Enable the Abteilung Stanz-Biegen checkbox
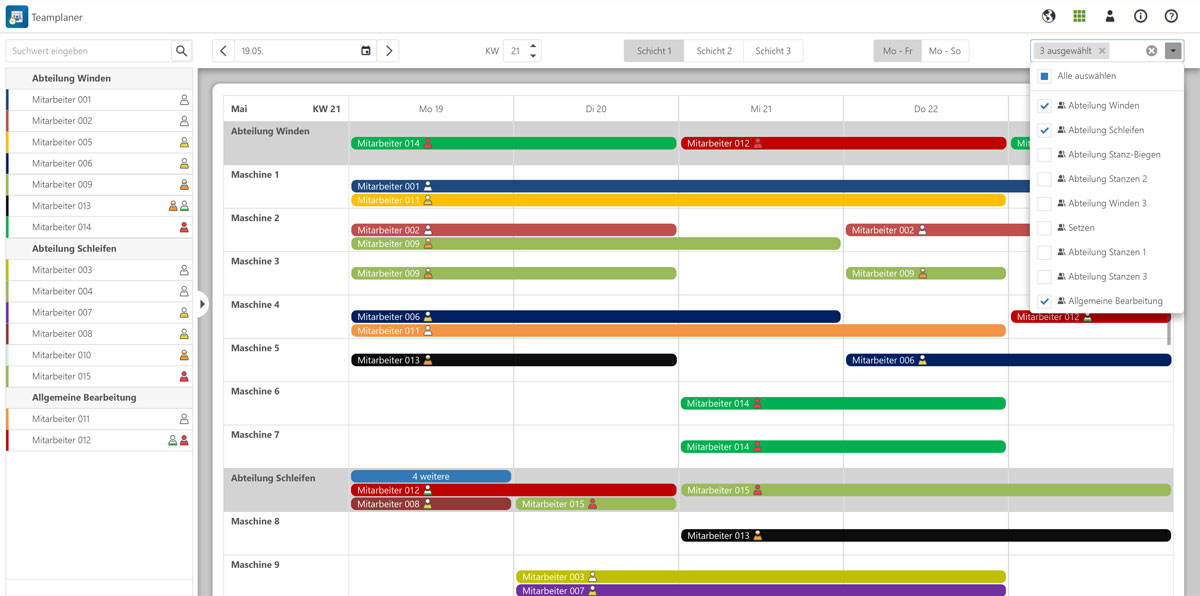Image resolution: width=1200 pixels, height=596 pixels. tap(1044, 154)
